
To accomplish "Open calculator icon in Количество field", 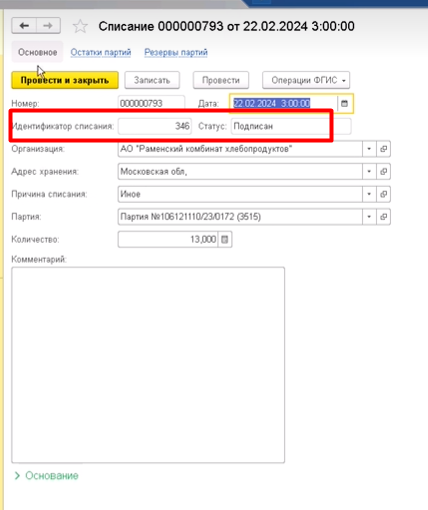I will click(225, 239).
